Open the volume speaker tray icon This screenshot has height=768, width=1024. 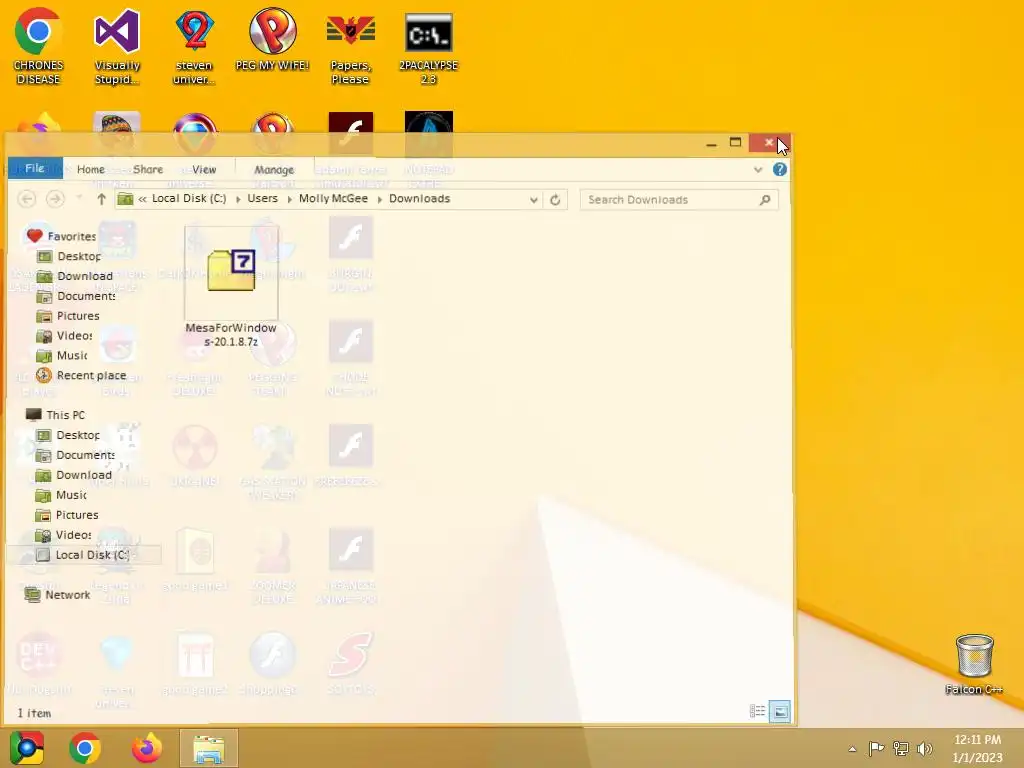[x=925, y=748]
